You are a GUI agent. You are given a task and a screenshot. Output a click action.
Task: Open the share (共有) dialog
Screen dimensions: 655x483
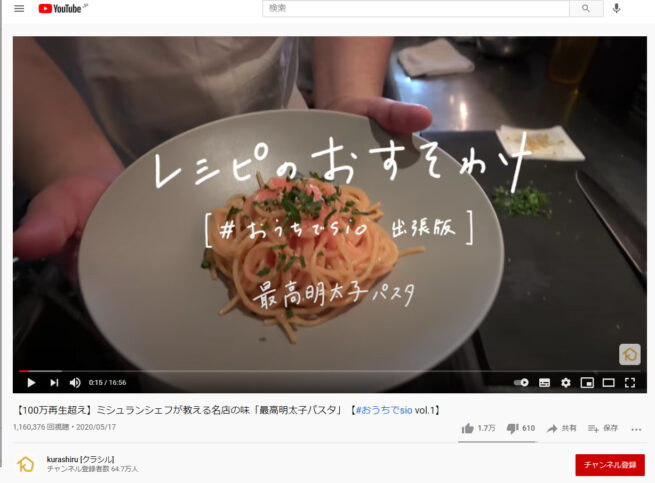click(561, 428)
